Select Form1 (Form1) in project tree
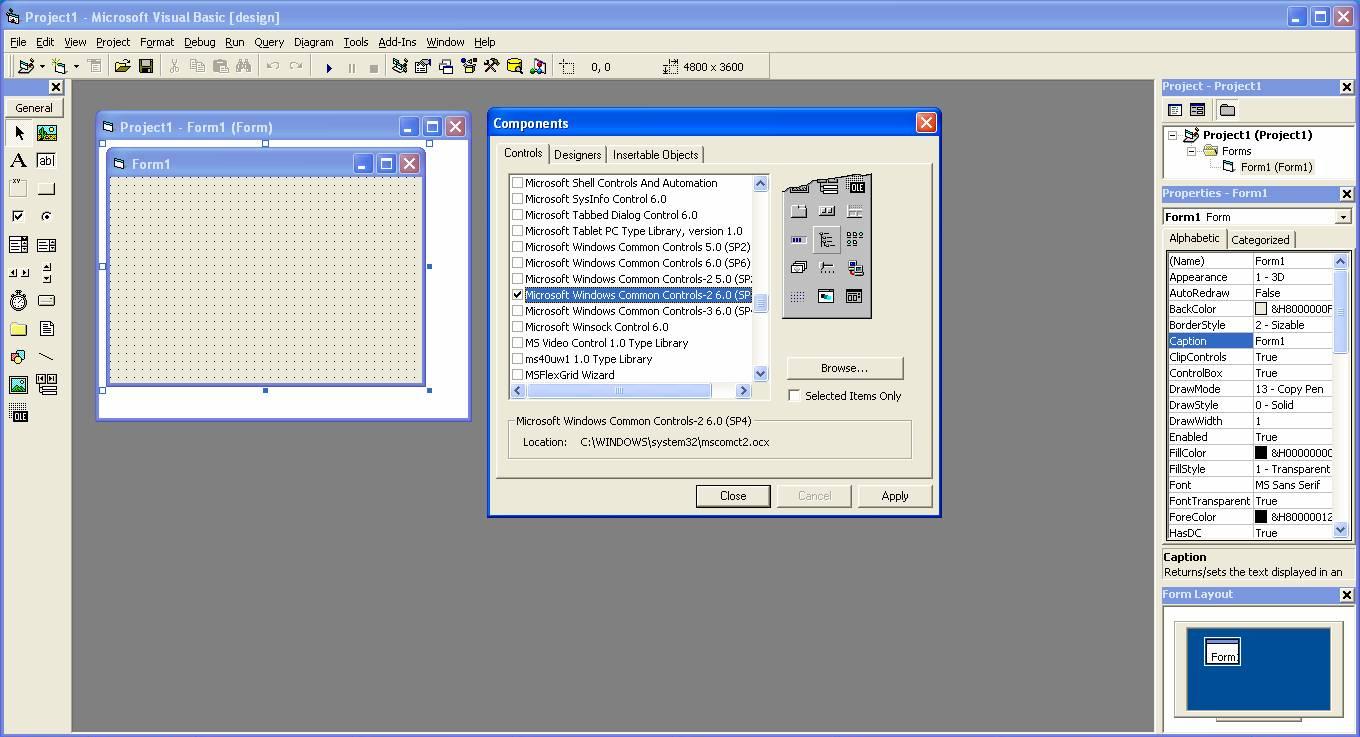The height and width of the screenshot is (737, 1360). [x=1276, y=167]
